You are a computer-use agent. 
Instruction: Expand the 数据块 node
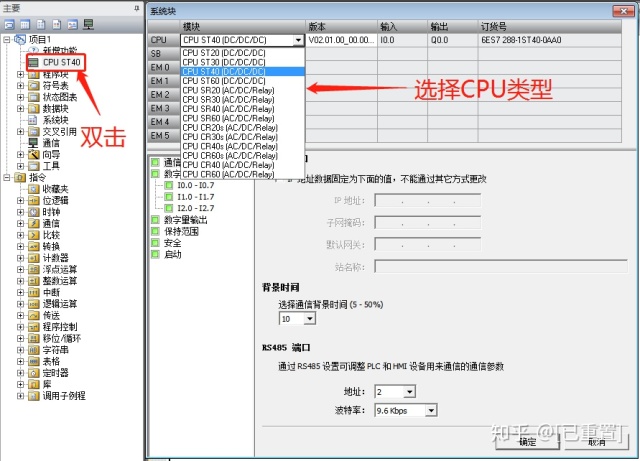tap(20, 109)
